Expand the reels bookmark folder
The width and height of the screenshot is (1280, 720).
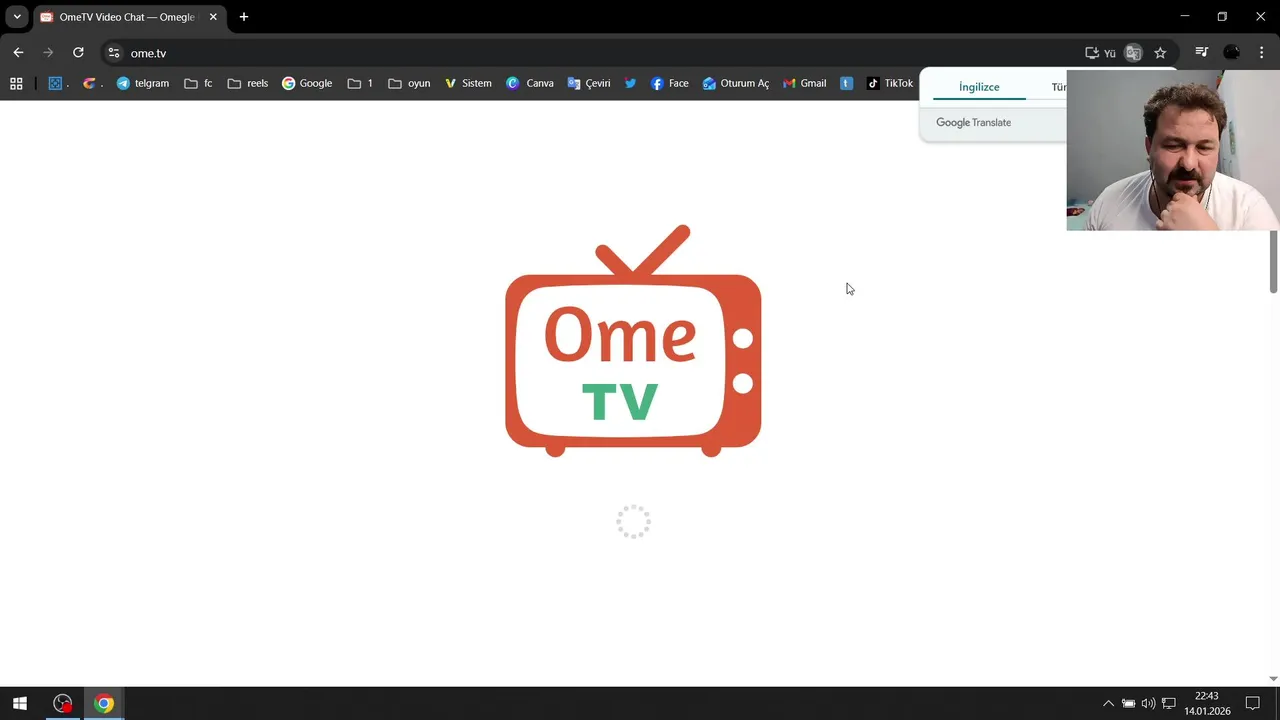[x=248, y=83]
